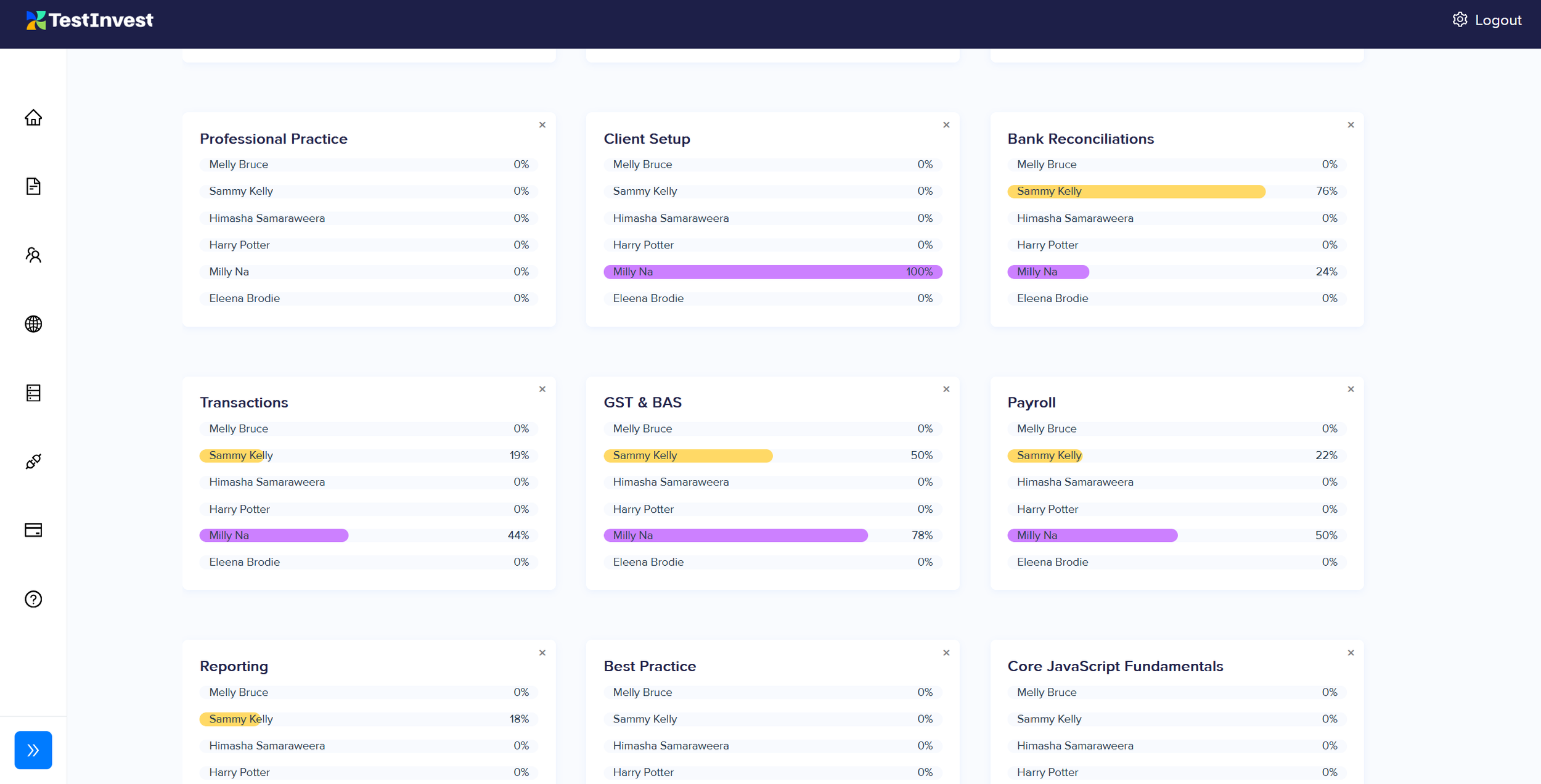
Task: Select Eleena Brodie row in Professional Practice
Action: pyautogui.click(x=369, y=298)
